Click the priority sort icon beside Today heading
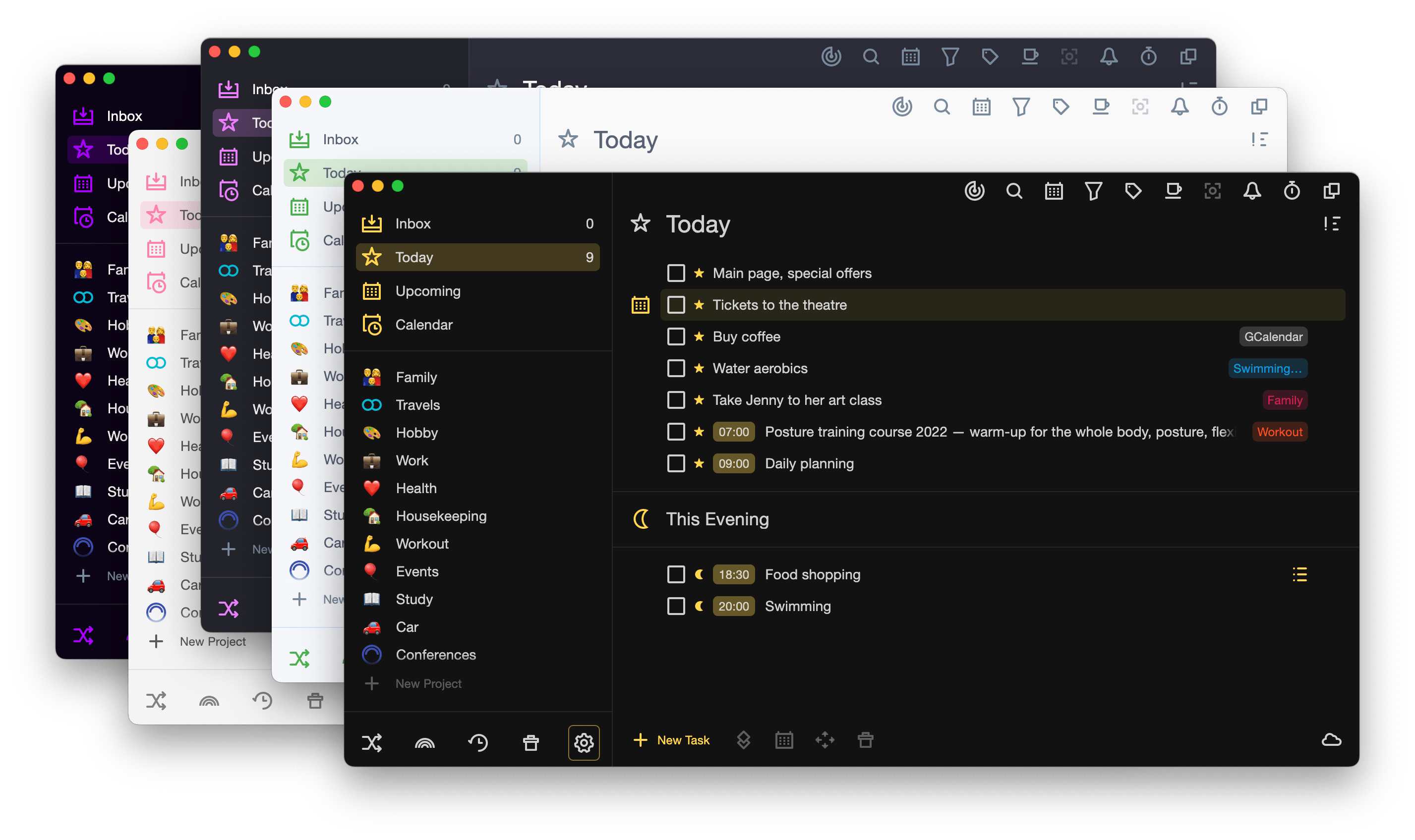 pyautogui.click(x=1331, y=224)
